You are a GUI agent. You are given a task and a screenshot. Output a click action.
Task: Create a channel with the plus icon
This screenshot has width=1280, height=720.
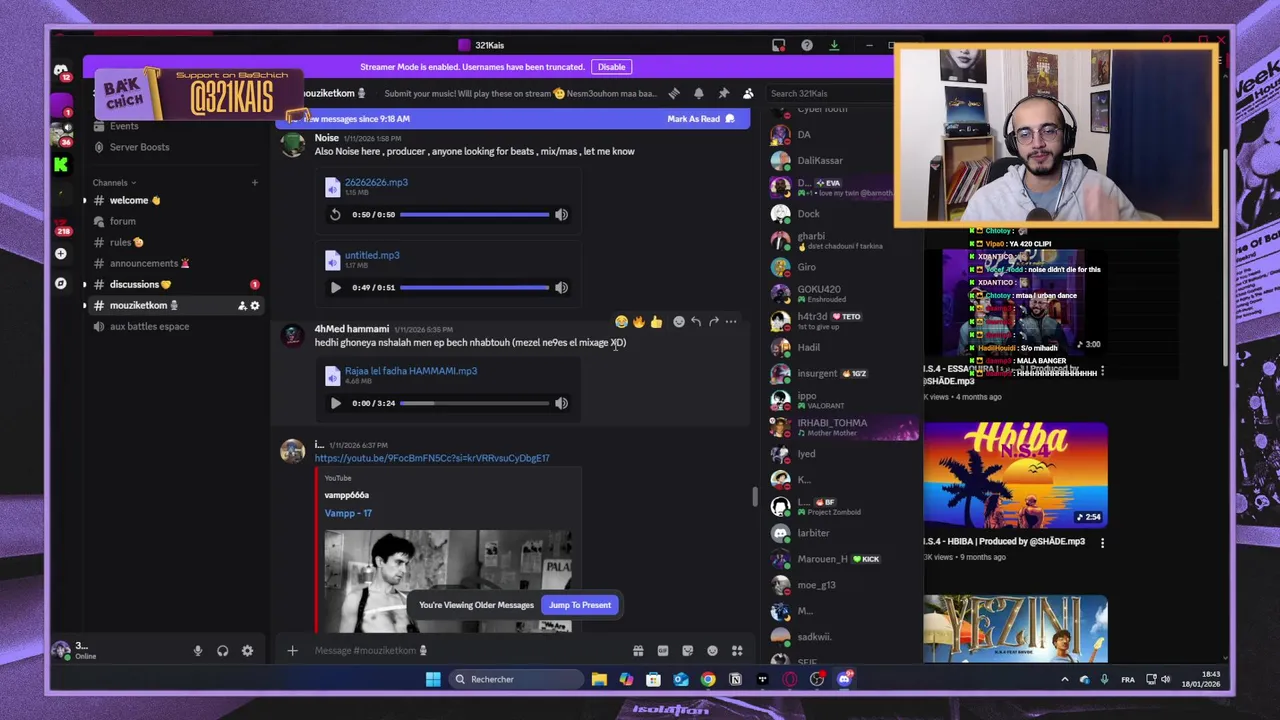coord(255,183)
